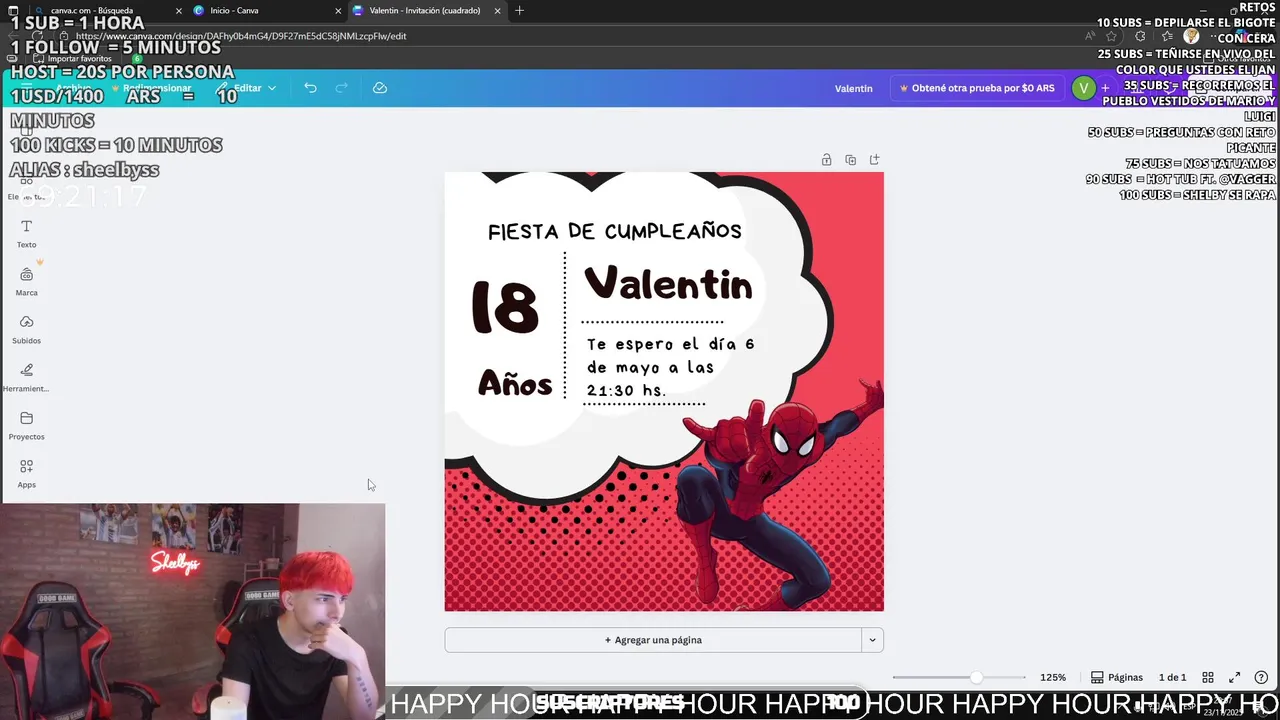This screenshot has height=720, width=1280.
Task: Open the Subidos uploads panel
Action: click(27, 330)
